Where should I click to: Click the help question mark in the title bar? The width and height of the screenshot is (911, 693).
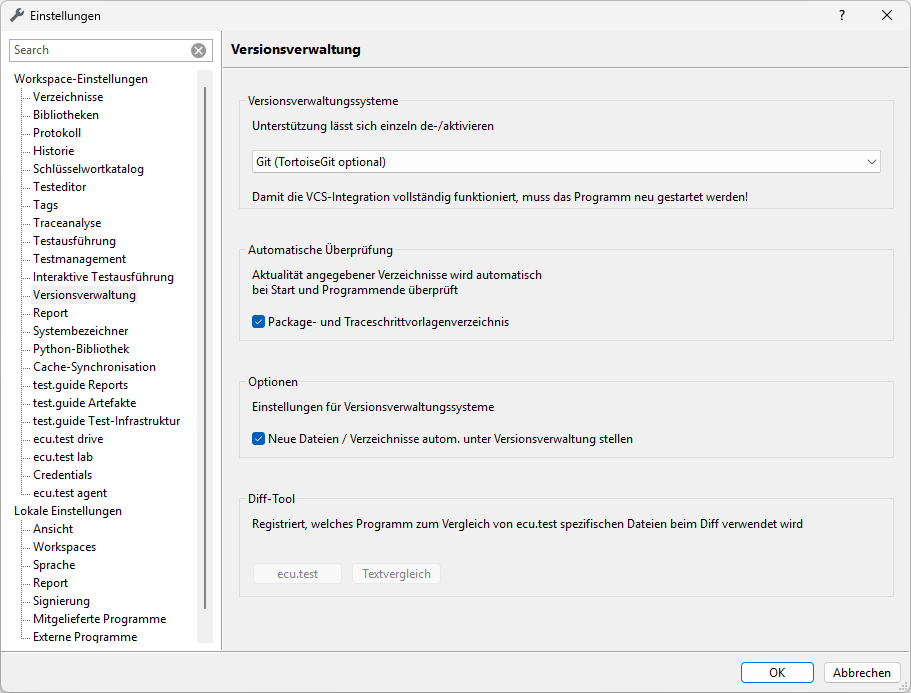tap(842, 16)
